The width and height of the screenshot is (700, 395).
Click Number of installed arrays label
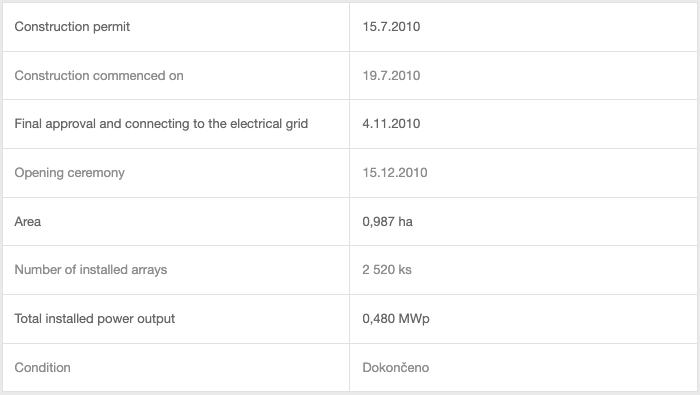91,270
